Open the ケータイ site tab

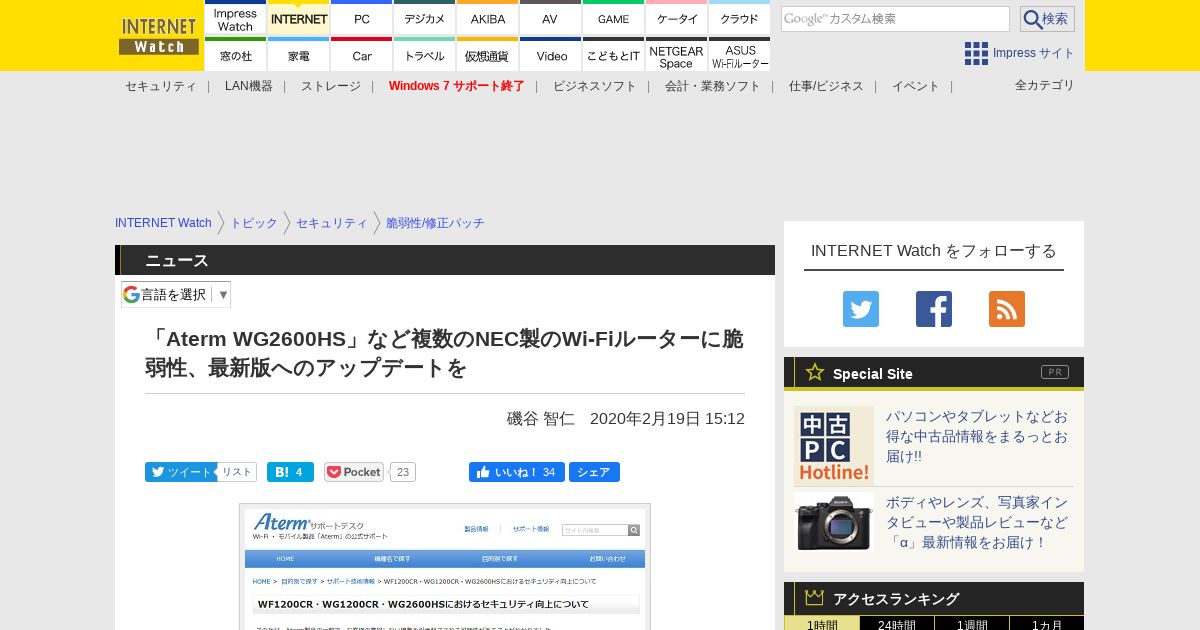pyautogui.click(x=677, y=18)
